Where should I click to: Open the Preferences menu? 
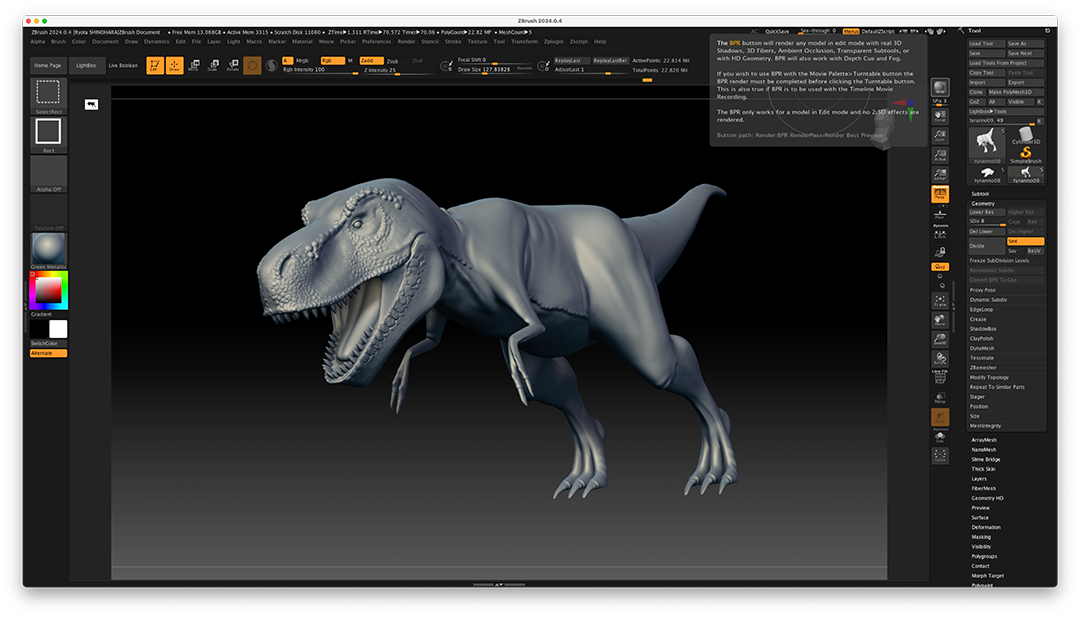[x=377, y=41]
